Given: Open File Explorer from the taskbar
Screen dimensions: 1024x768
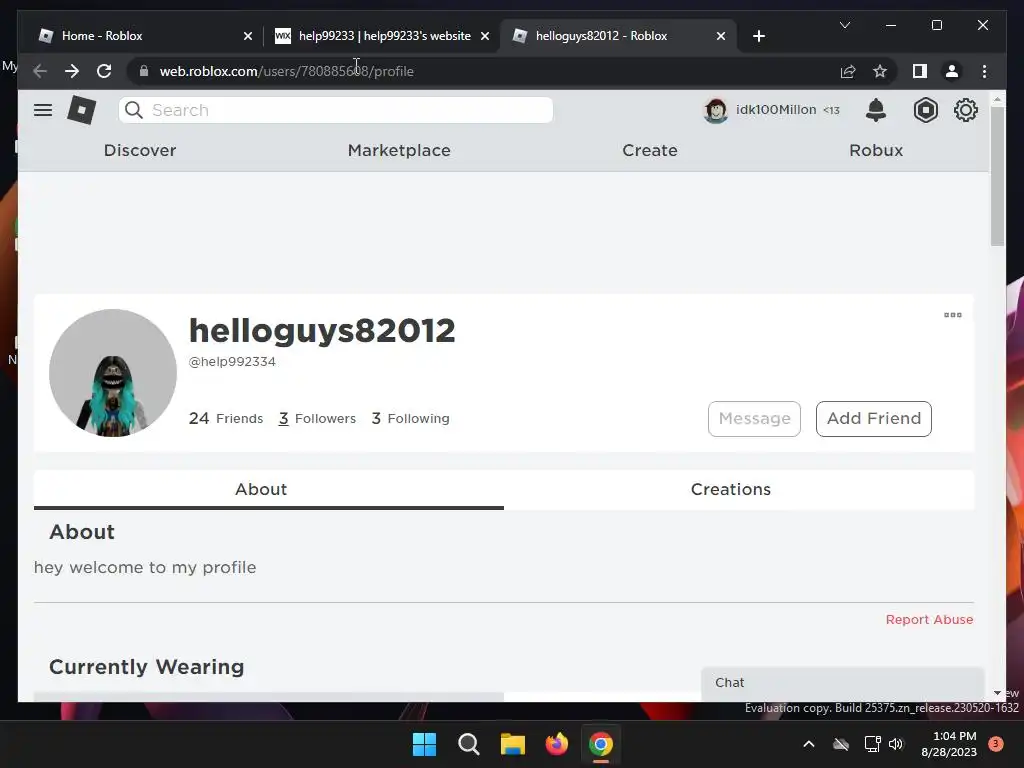Looking at the screenshot, I should pyautogui.click(x=513, y=744).
